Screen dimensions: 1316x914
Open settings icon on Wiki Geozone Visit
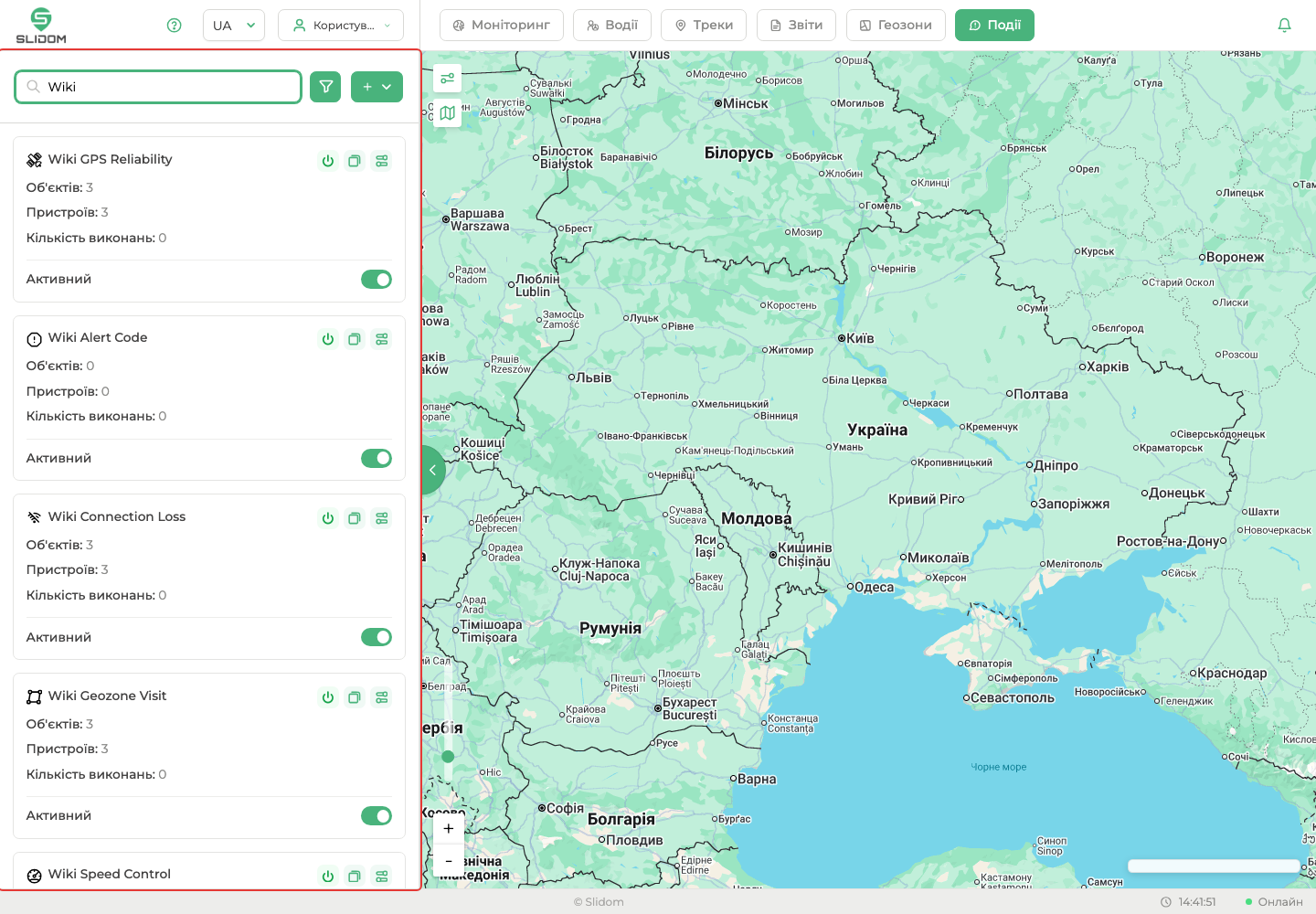pos(382,697)
